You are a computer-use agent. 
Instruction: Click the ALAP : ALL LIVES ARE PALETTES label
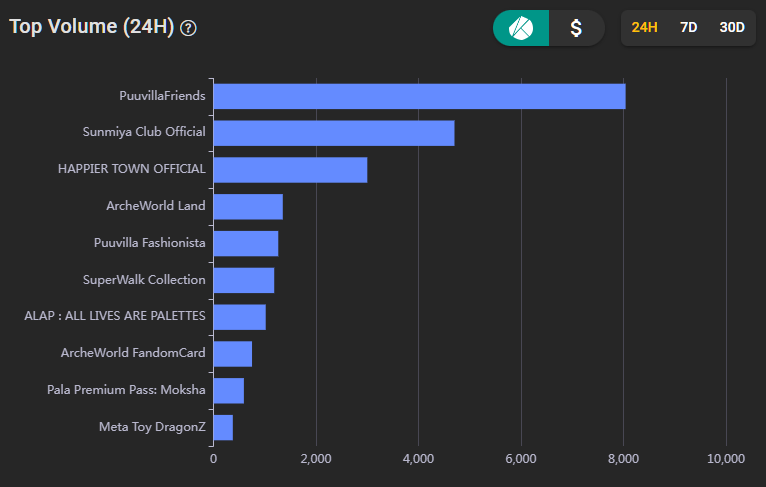[x=115, y=316]
